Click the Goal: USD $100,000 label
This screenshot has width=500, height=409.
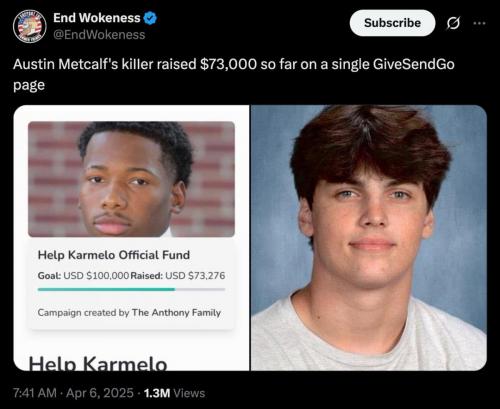83,276
